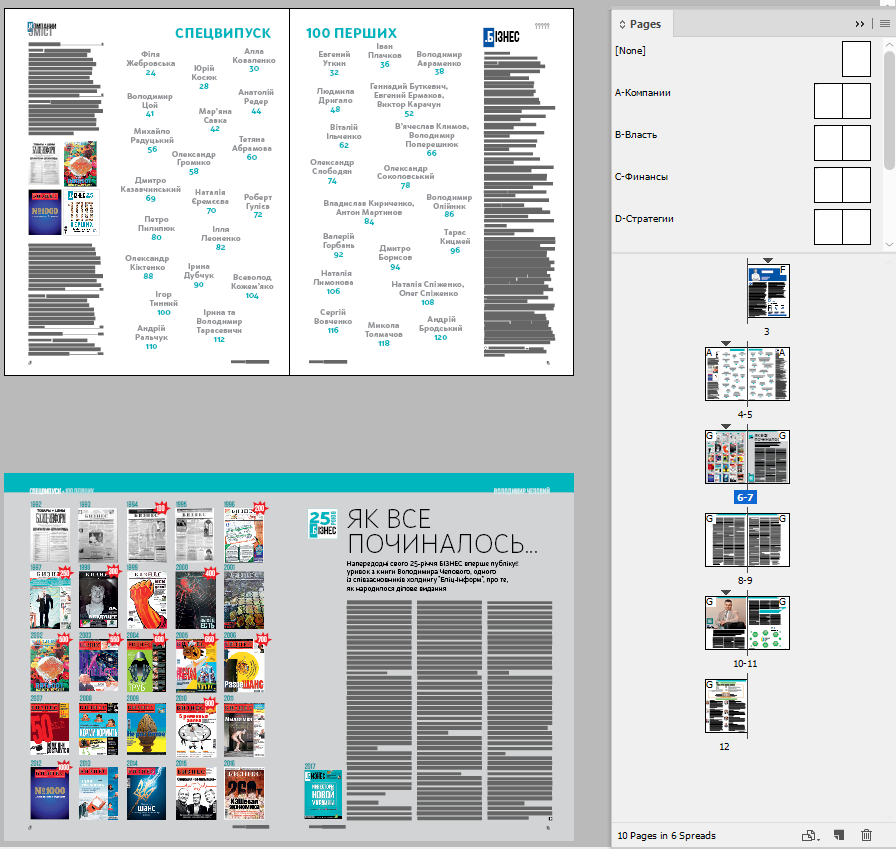896x849 pixels.
Task: Select page 6 thumbnail in Pages panel
Action: (x=726, y=457)
